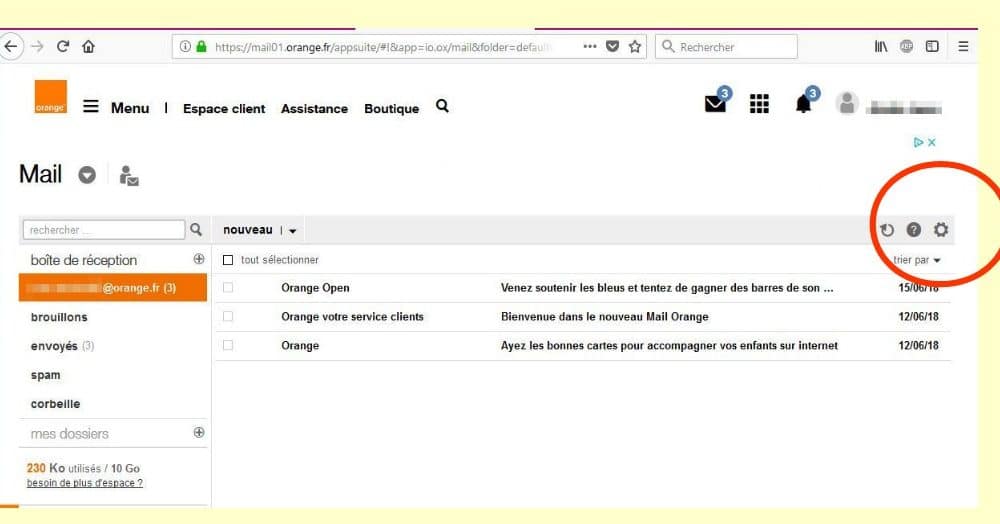Open the help question mark icon
The width and height of the screenshot is (1000, 524).
tap(914, 229)
